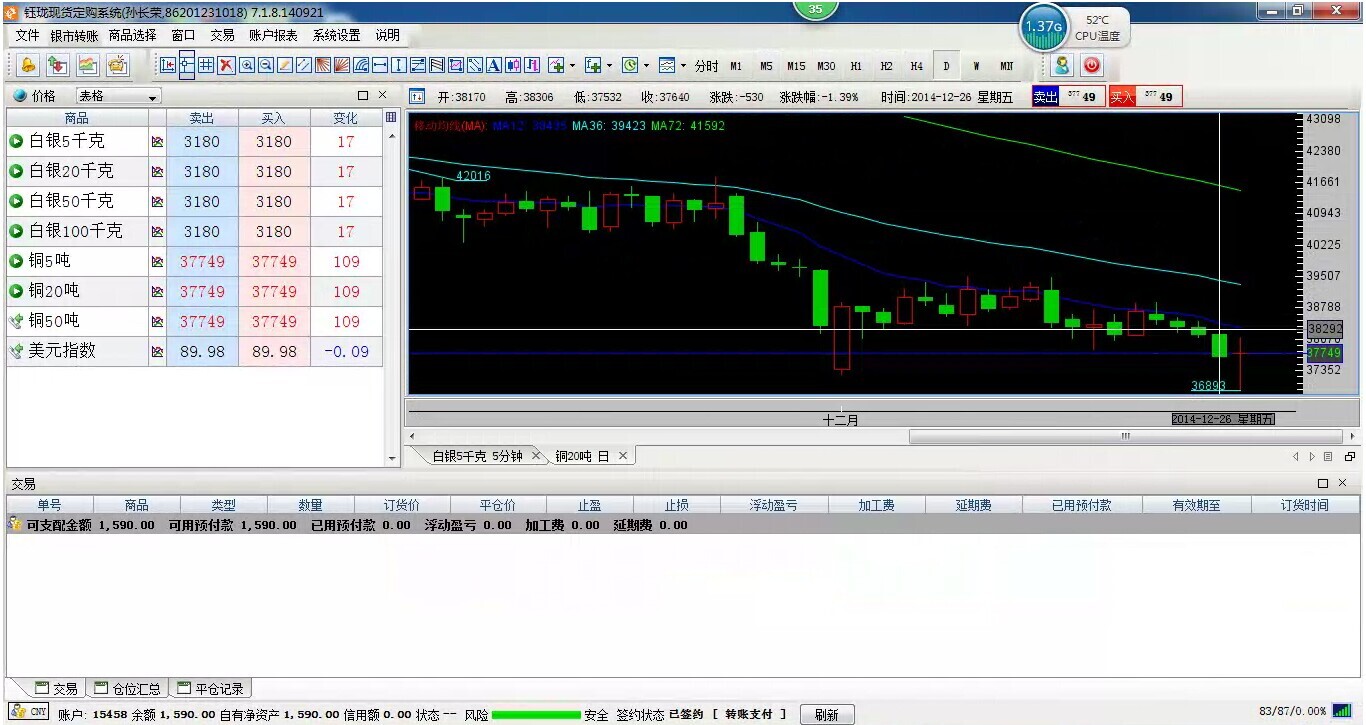This screenshot has width=1366, height=725.
Task: Click the 转账支付 link
Action: [749, 714]
